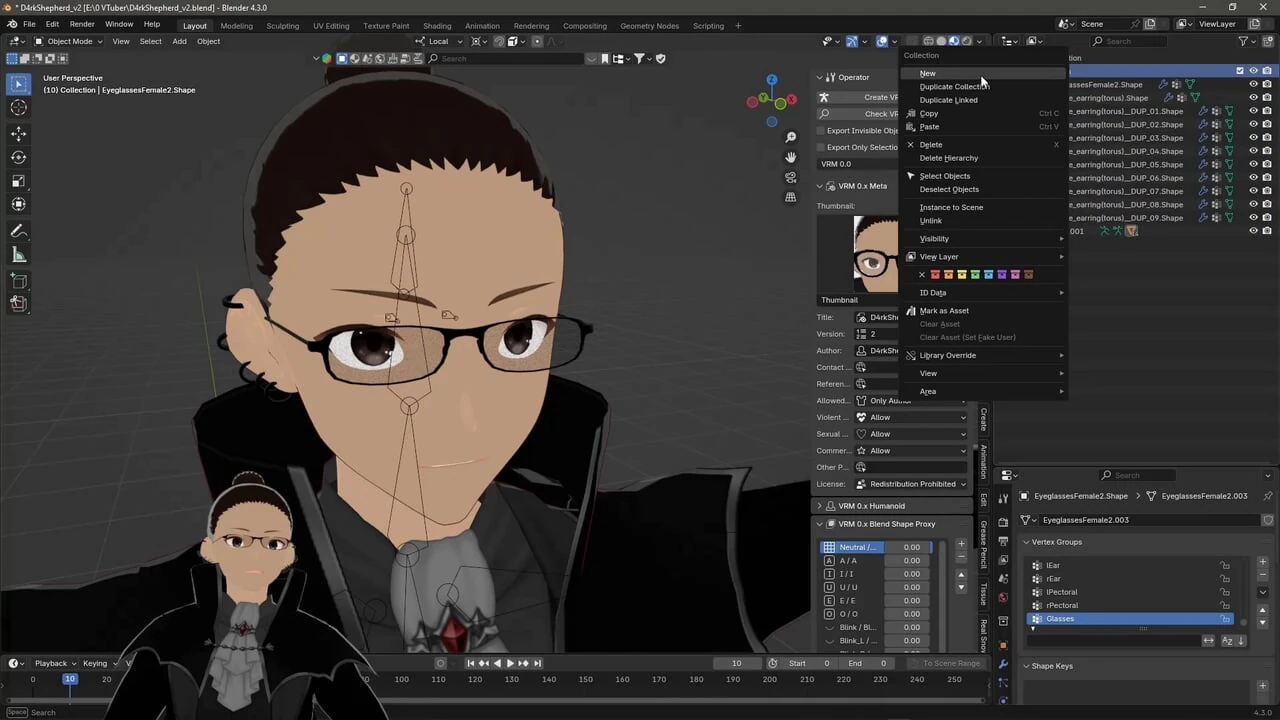Add a new vertex group with plus button
The width and height of the screenshot is (1280, 720).
pyautogui.click(x=1262, y=562)
